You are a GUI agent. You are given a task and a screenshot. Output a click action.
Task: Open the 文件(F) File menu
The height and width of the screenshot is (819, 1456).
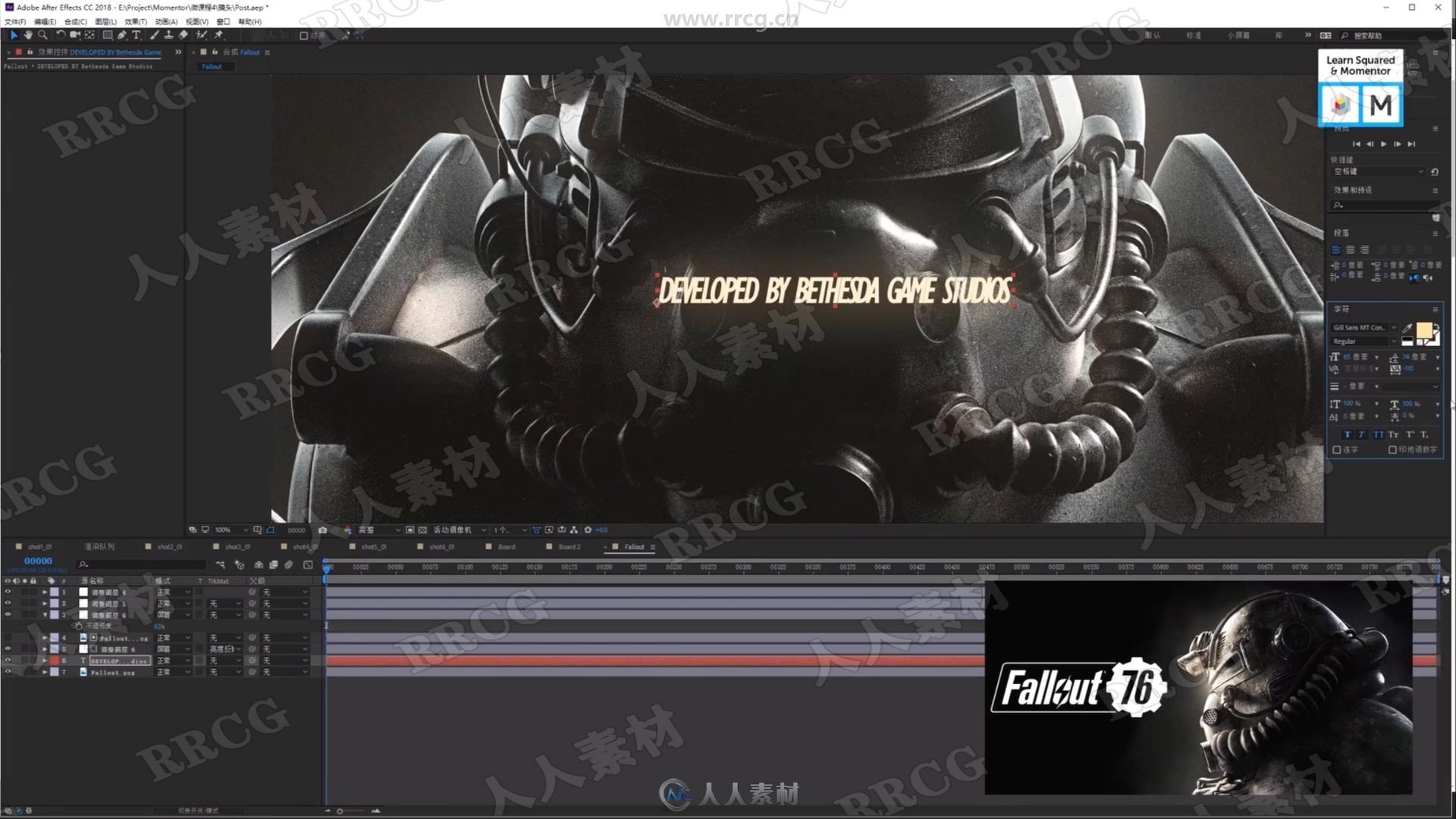(15, 22)
